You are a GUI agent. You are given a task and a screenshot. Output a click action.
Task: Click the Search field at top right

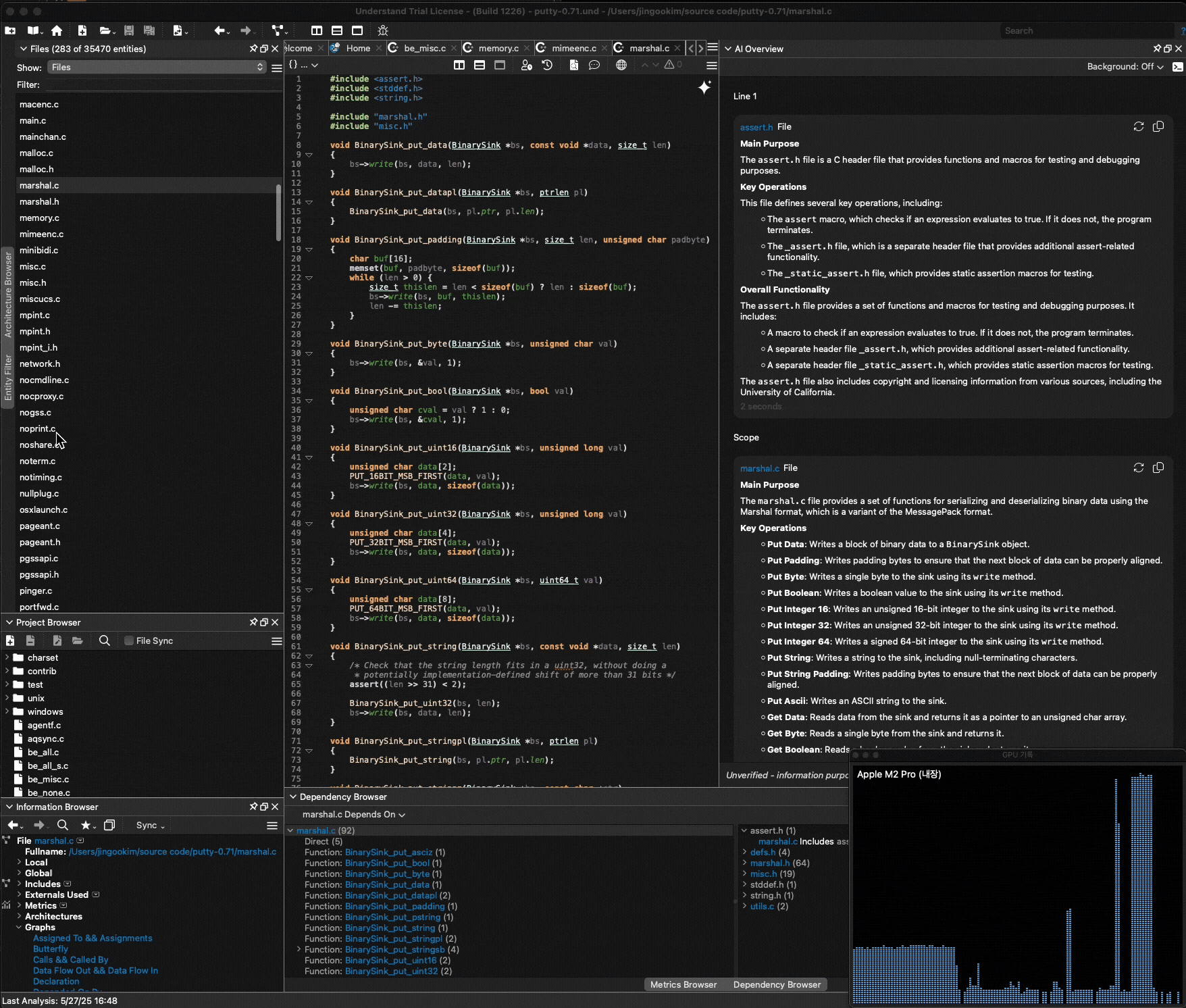pos(1089,30)
